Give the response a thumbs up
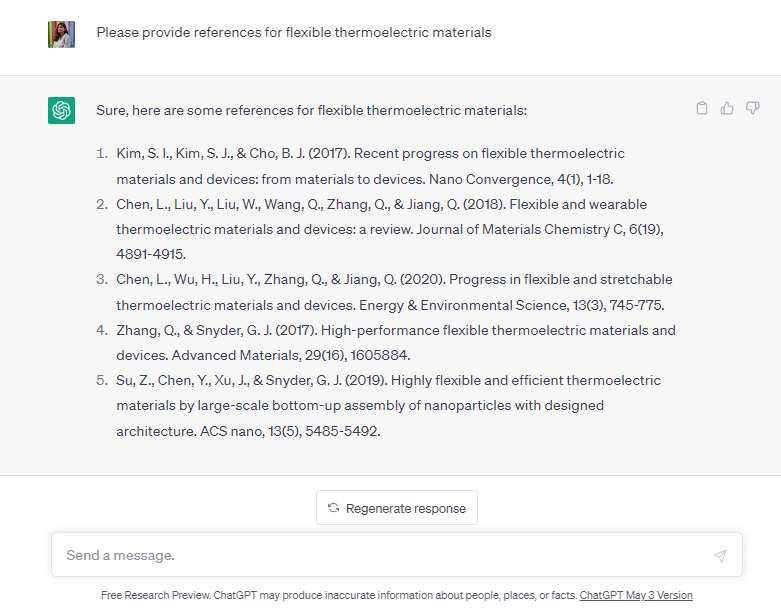The width and height of the screenshot is (781, 614). click(x=727, y=108)
